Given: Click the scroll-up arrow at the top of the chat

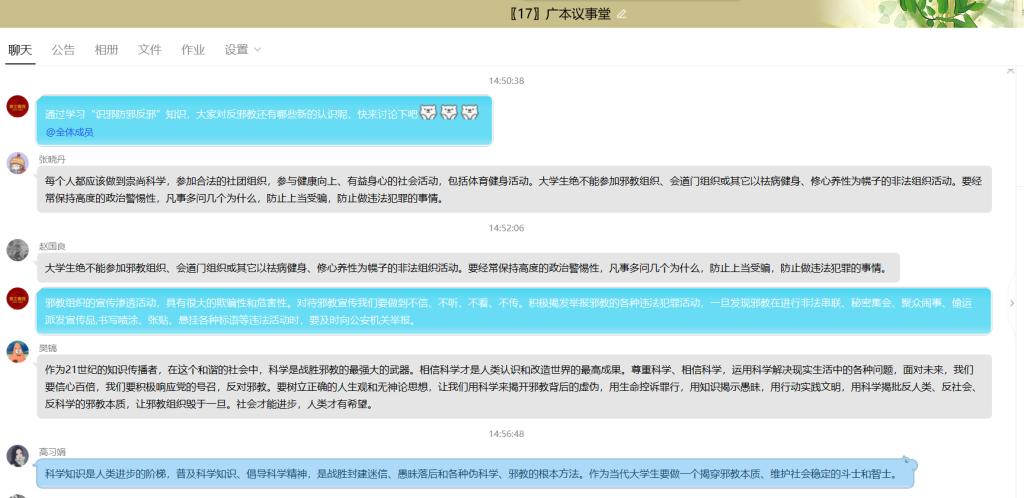Looking at the screenshot, I should point(1011,72).
